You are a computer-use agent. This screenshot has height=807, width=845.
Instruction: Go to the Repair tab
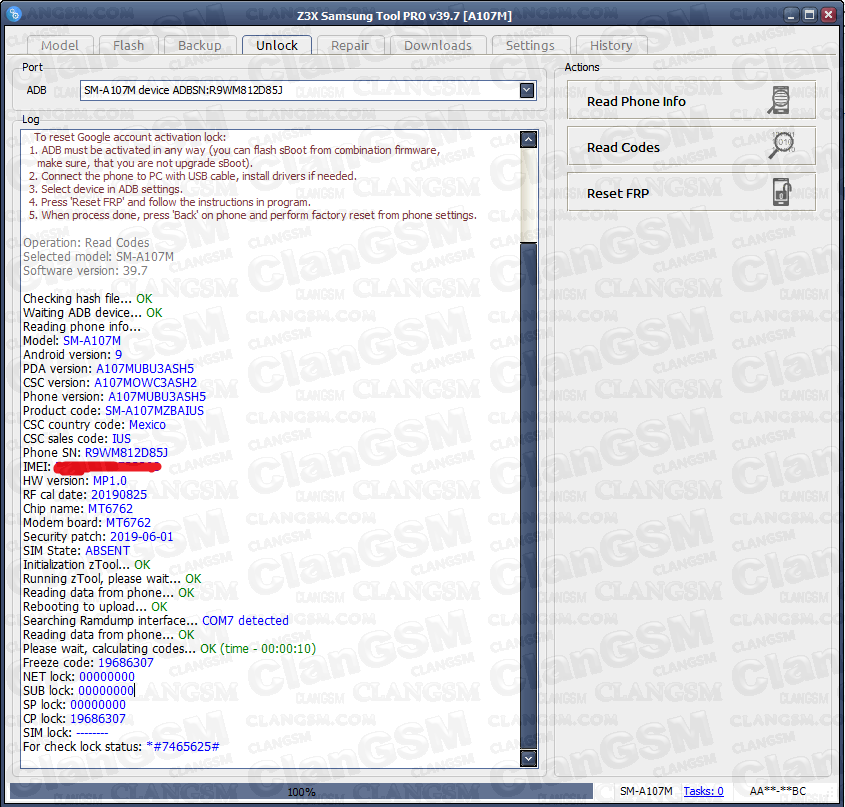[x=350, y=46]
